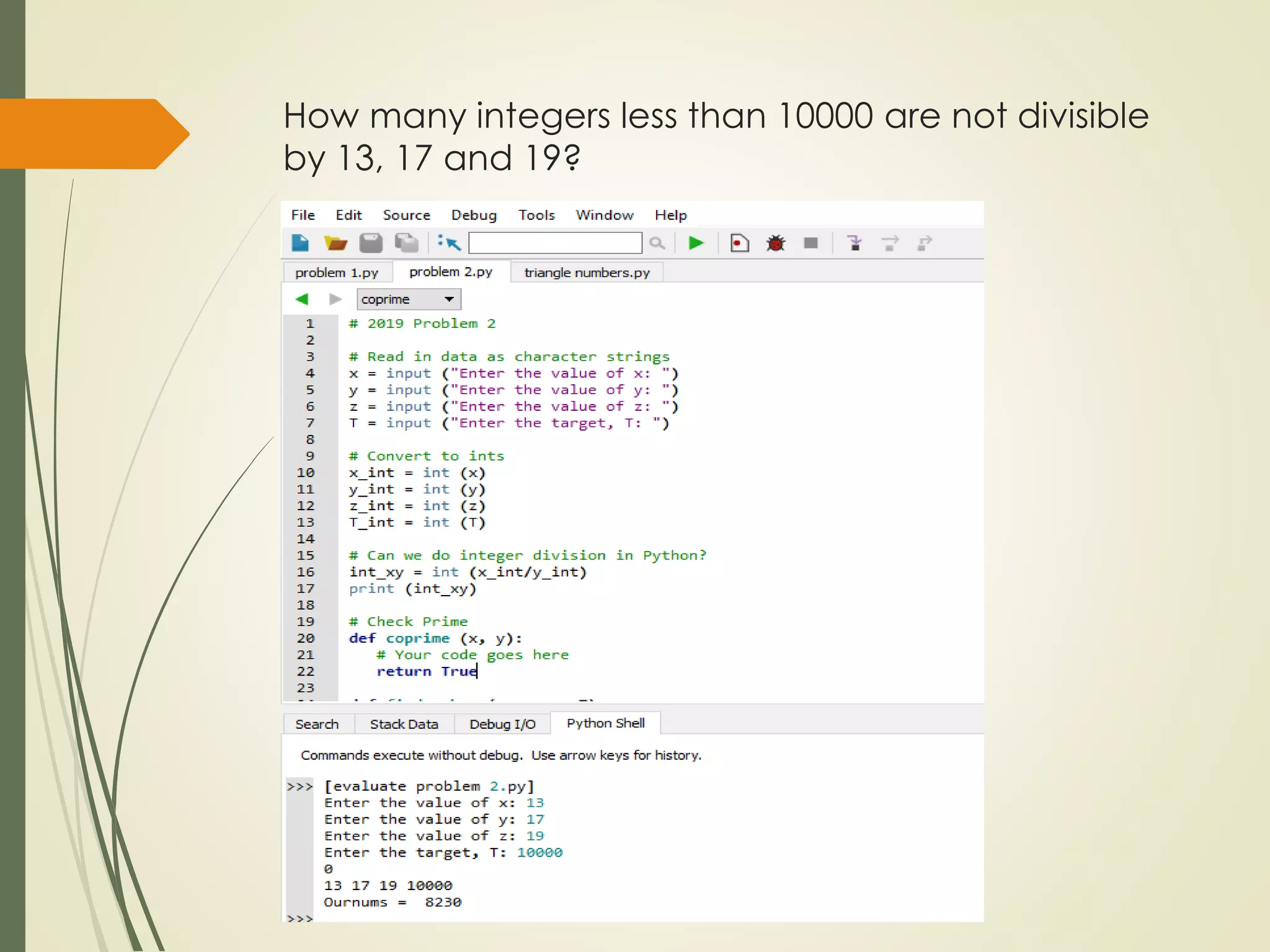The image size is (1270, 952).
Task: Click the Open folder icon
Action: point(335,243)
